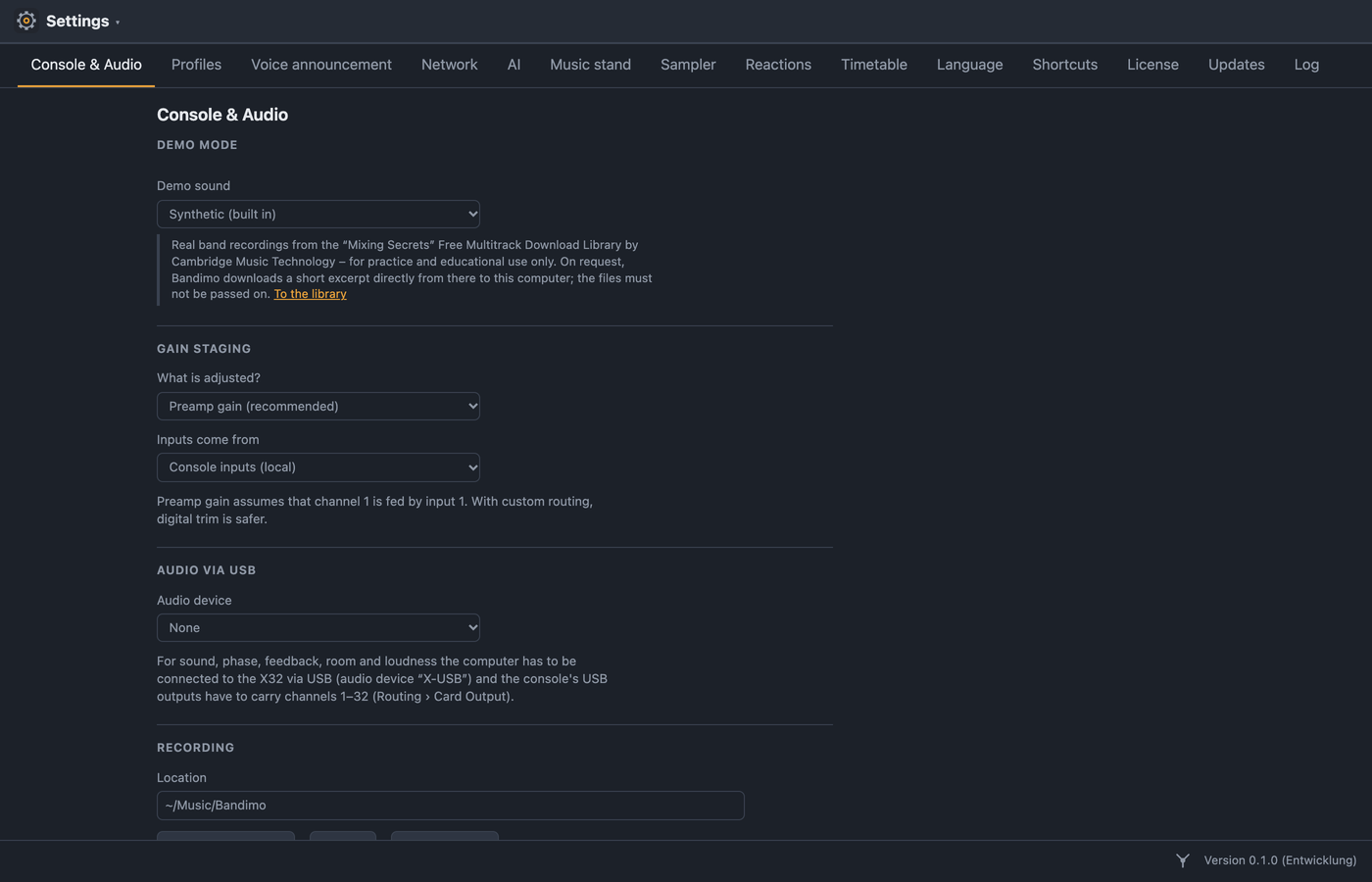This screenshot has width=1372, height=882.
Task: Open the AI tab
Action: pos(514,65)
